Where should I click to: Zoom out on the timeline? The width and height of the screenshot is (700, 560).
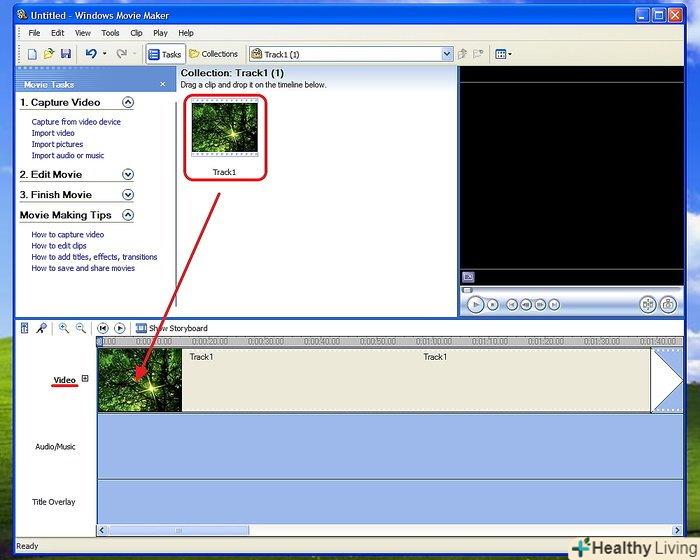tap(80, 328)
